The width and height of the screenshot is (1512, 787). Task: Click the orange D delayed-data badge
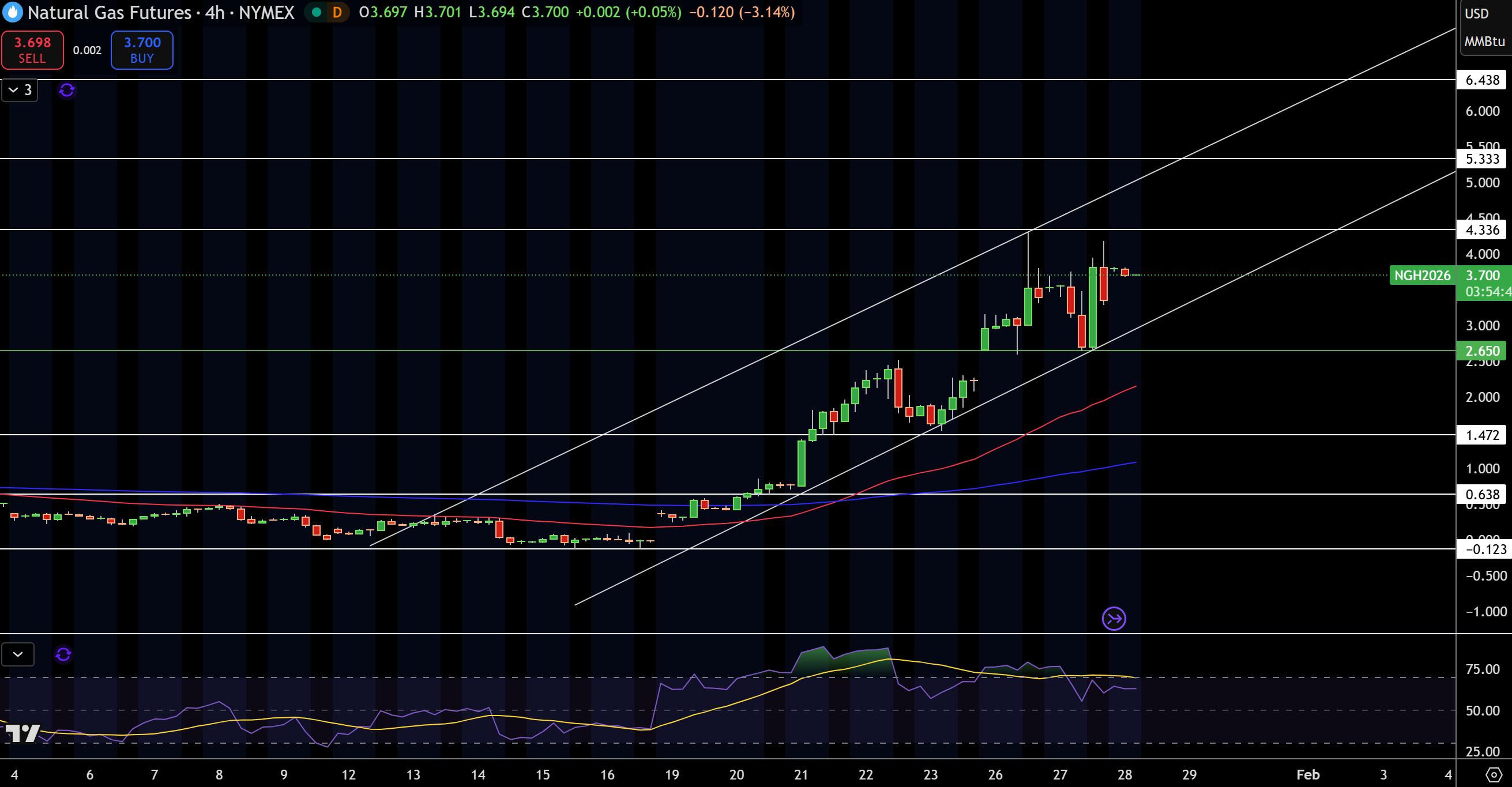337,12
